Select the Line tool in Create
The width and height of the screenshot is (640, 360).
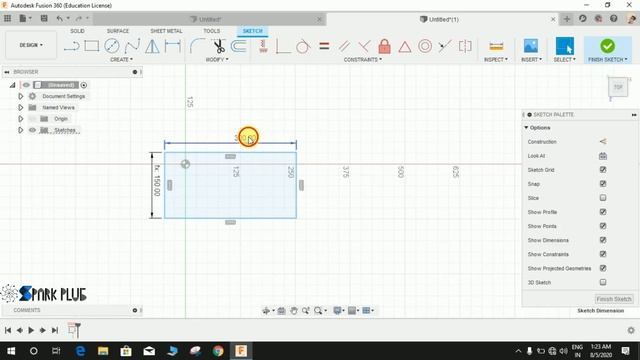(x=71, y=46)
